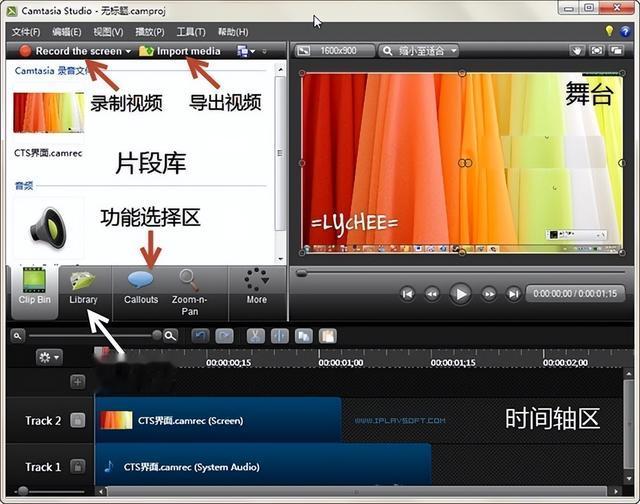This screenshot has height=504, width=640.
Task: Open the 播放(P) menu
Action: (150, 32)
